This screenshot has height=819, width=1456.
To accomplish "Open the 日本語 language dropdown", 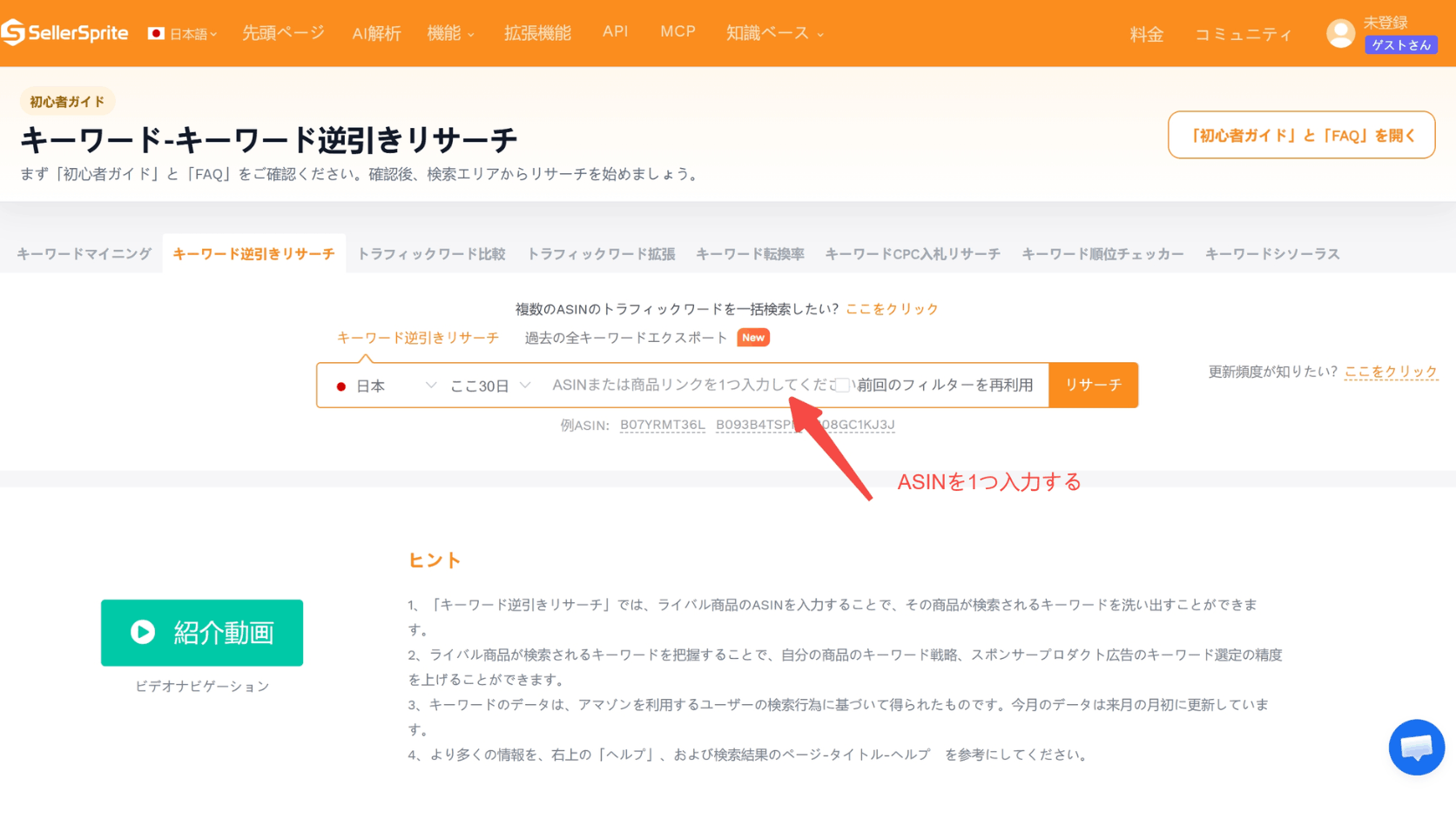I will (x=183, y=34).
